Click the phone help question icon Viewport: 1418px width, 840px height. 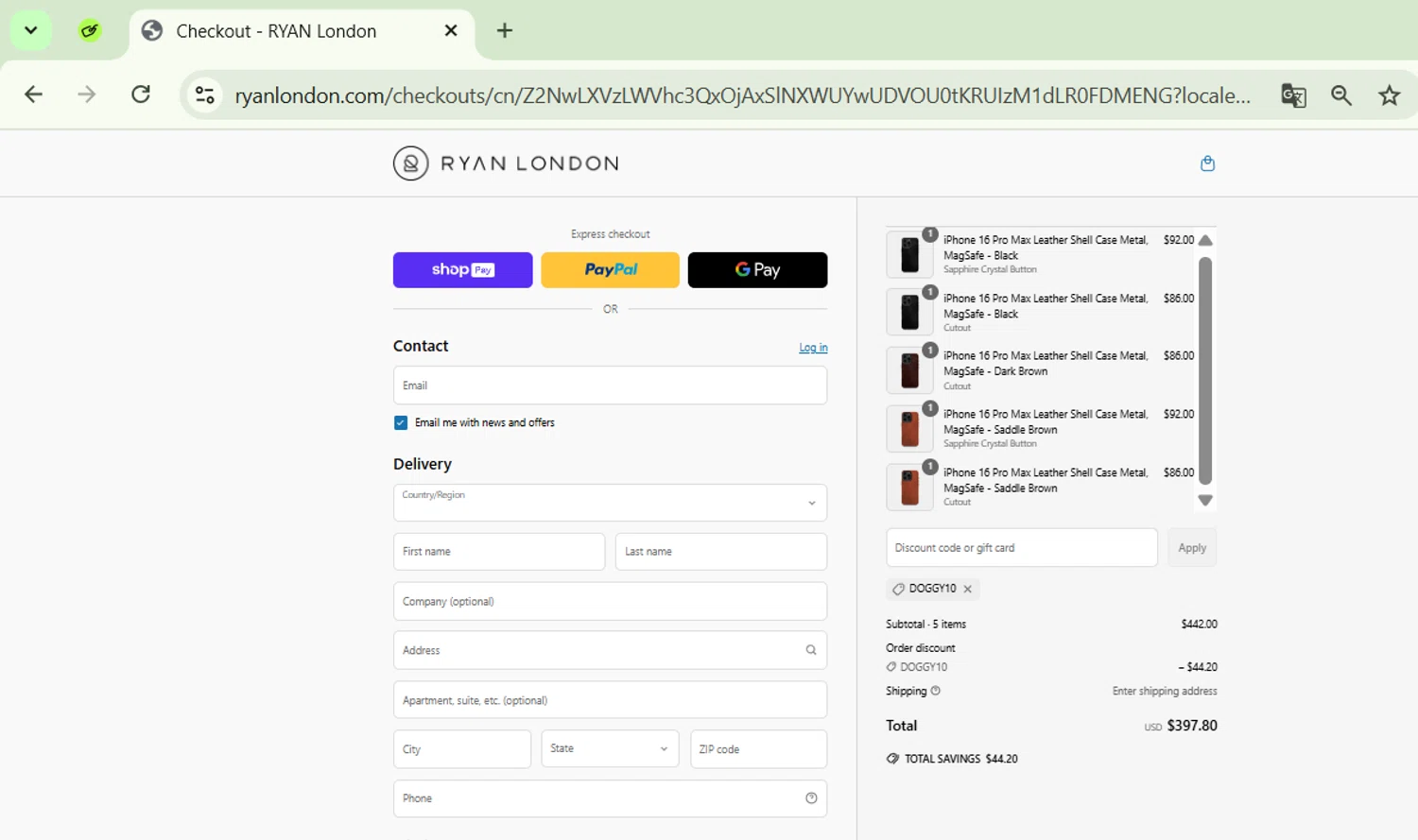(x=811, y=798)
